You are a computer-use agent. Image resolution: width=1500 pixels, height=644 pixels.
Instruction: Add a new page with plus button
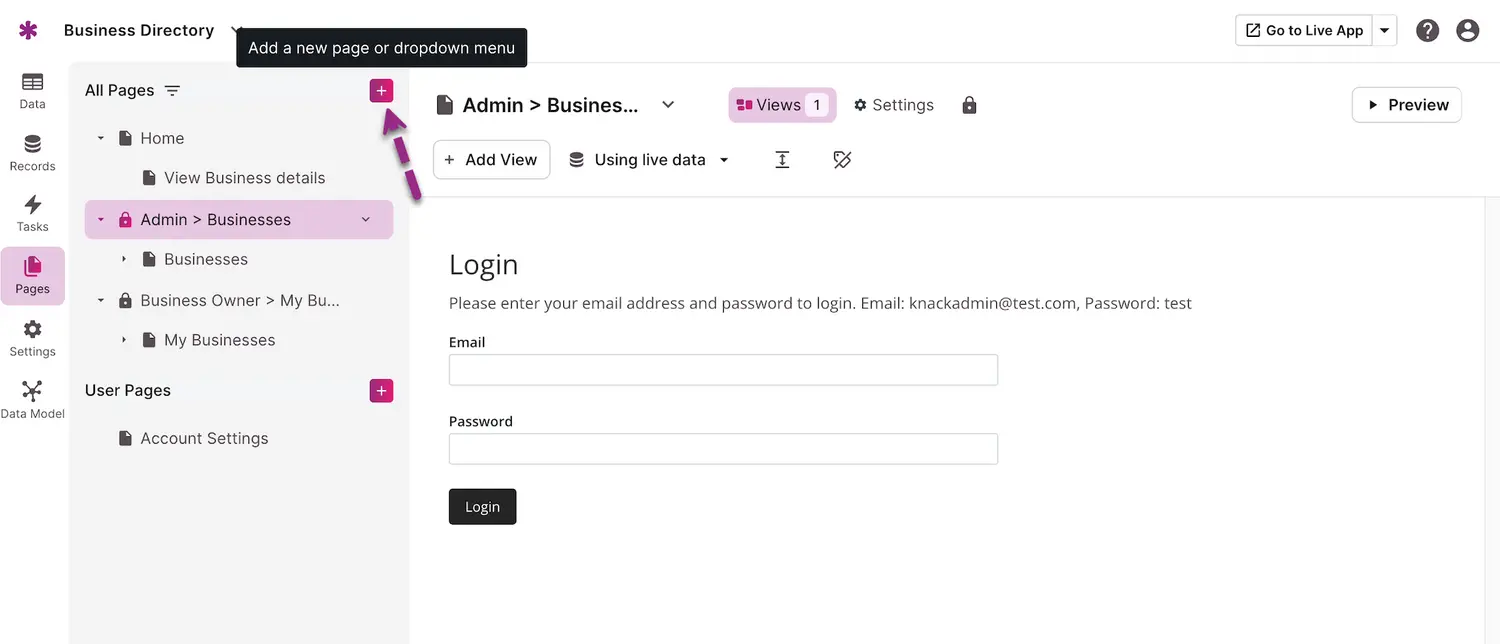(x=381, y=91)
